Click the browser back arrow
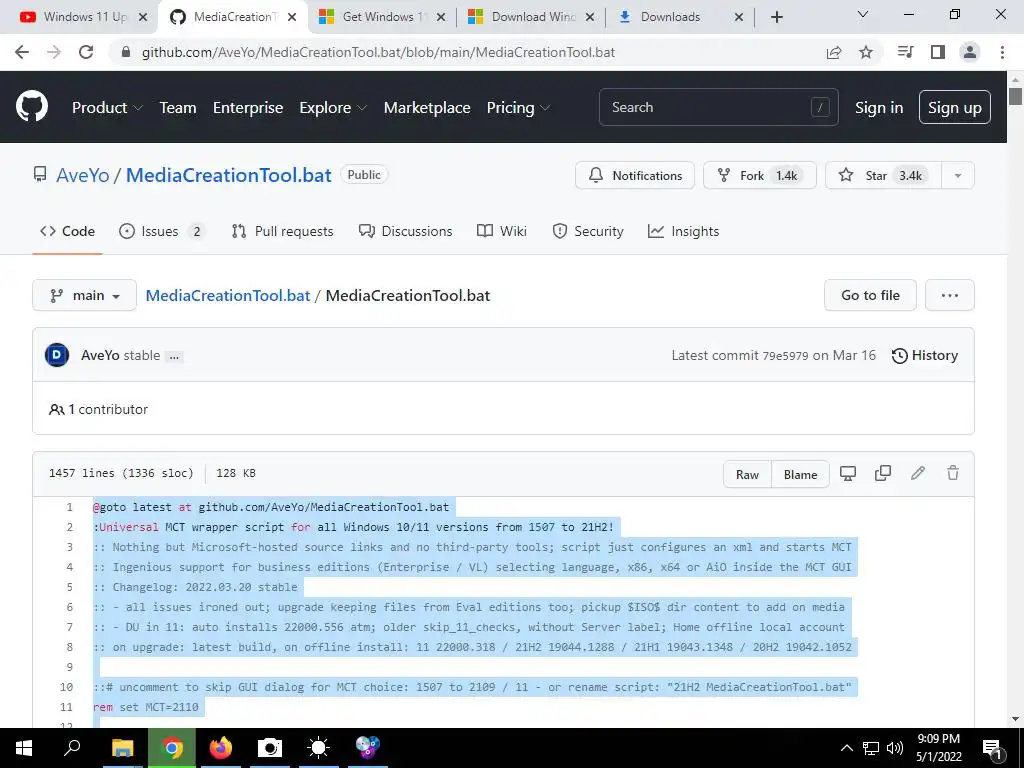 point(22,52)
